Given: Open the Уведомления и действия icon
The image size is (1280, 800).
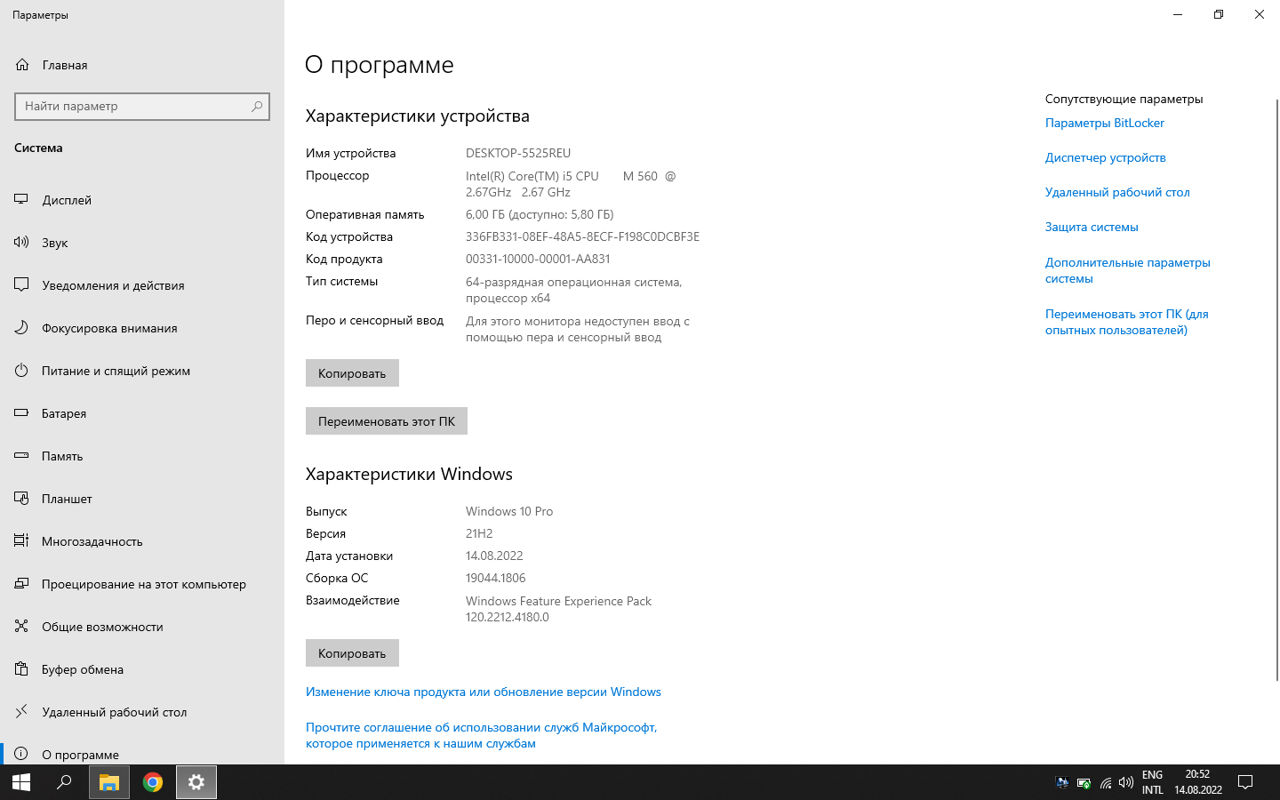Looking at the screenshot, I should [21, 285].
